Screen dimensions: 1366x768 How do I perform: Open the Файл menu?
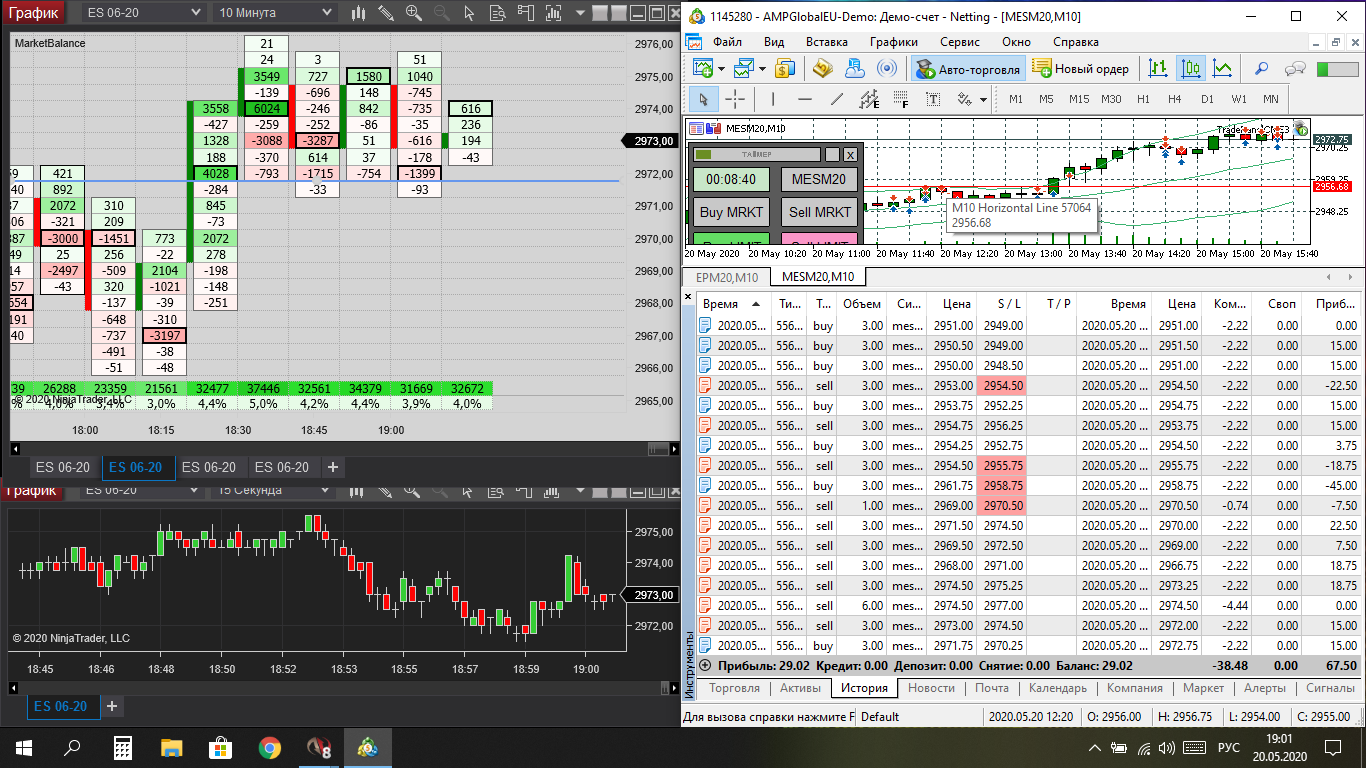tap(727, 42)
